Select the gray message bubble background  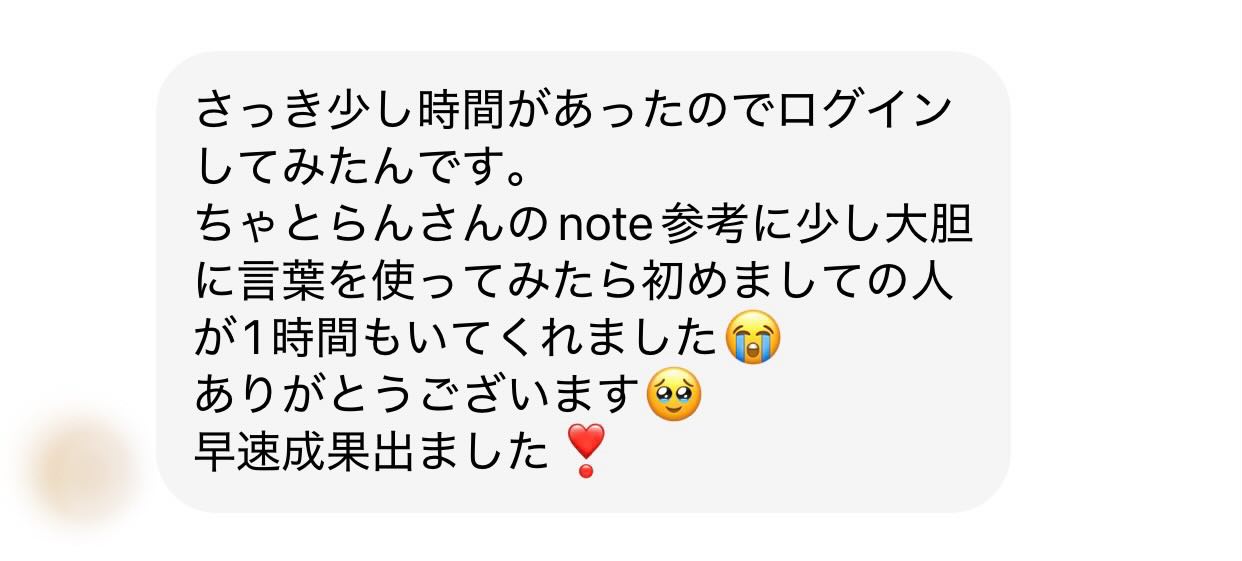coord(583,282)
